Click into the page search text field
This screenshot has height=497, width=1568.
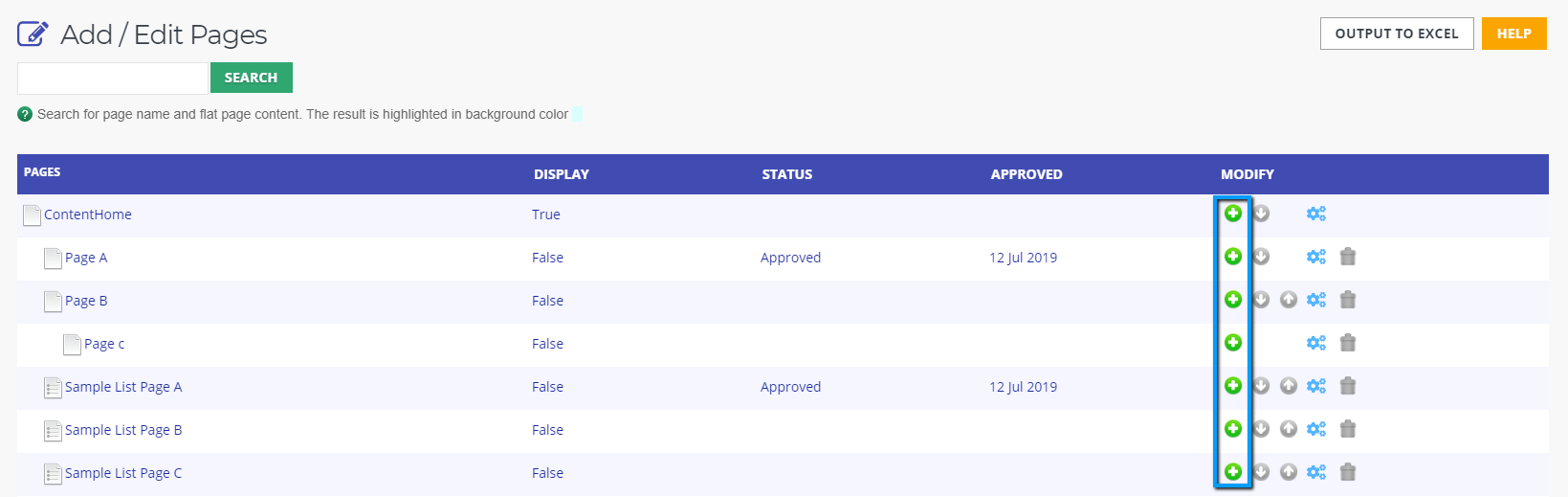113,79
